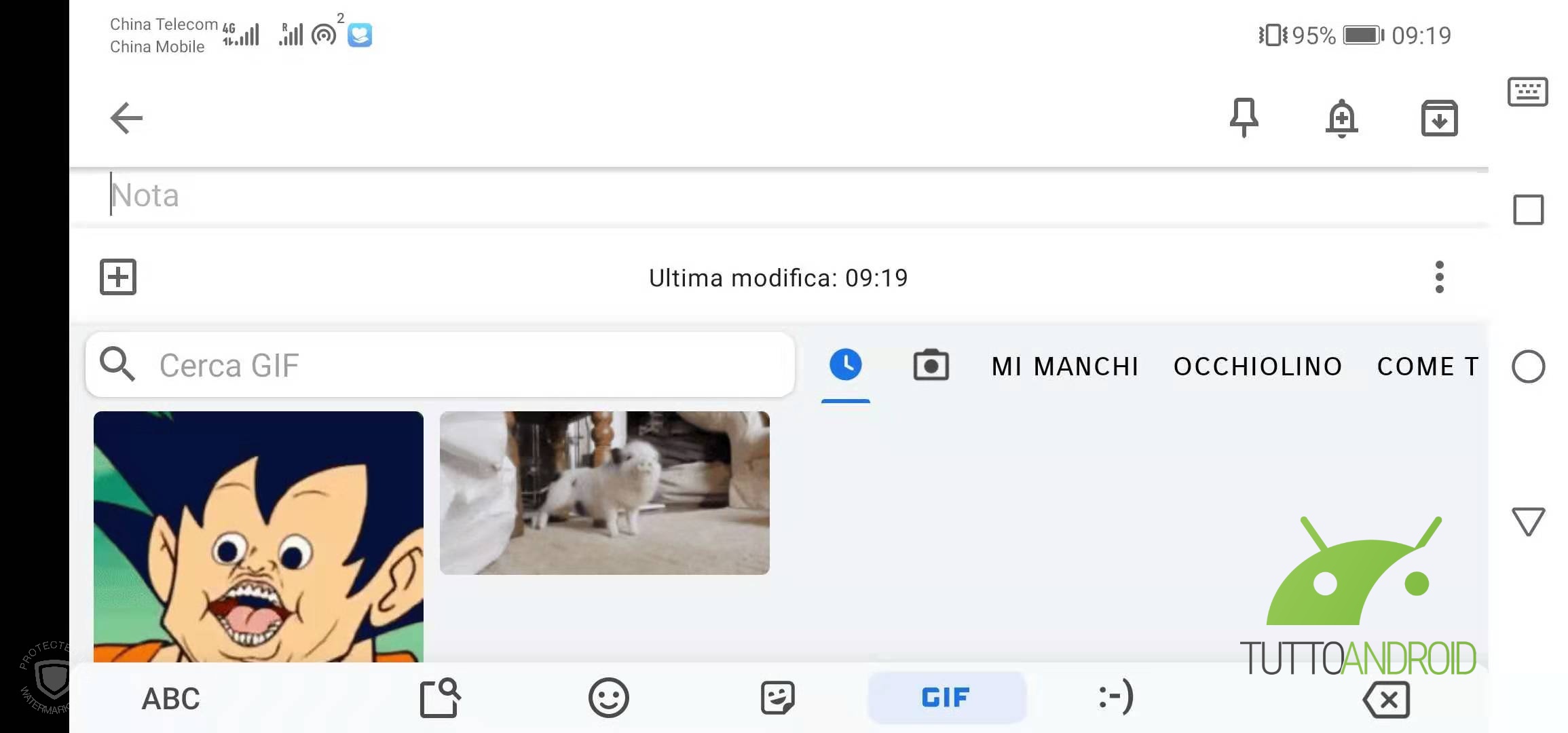
Task: Open the camera GIF maker tab
Action: [x=931, y=365]
